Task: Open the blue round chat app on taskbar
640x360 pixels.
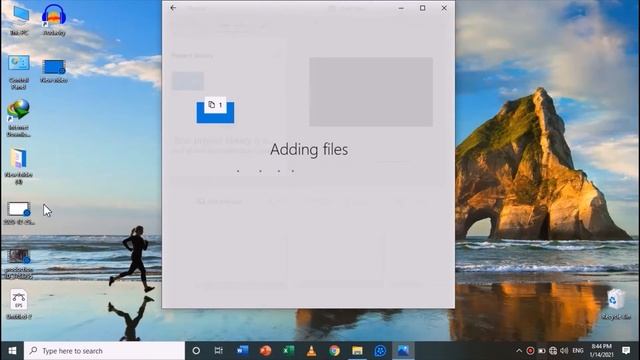Action: 380,351
